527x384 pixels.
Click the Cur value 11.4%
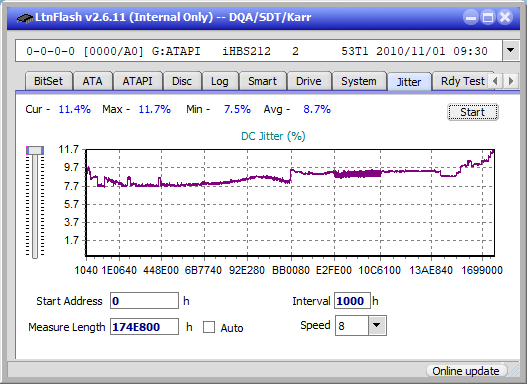75,109
